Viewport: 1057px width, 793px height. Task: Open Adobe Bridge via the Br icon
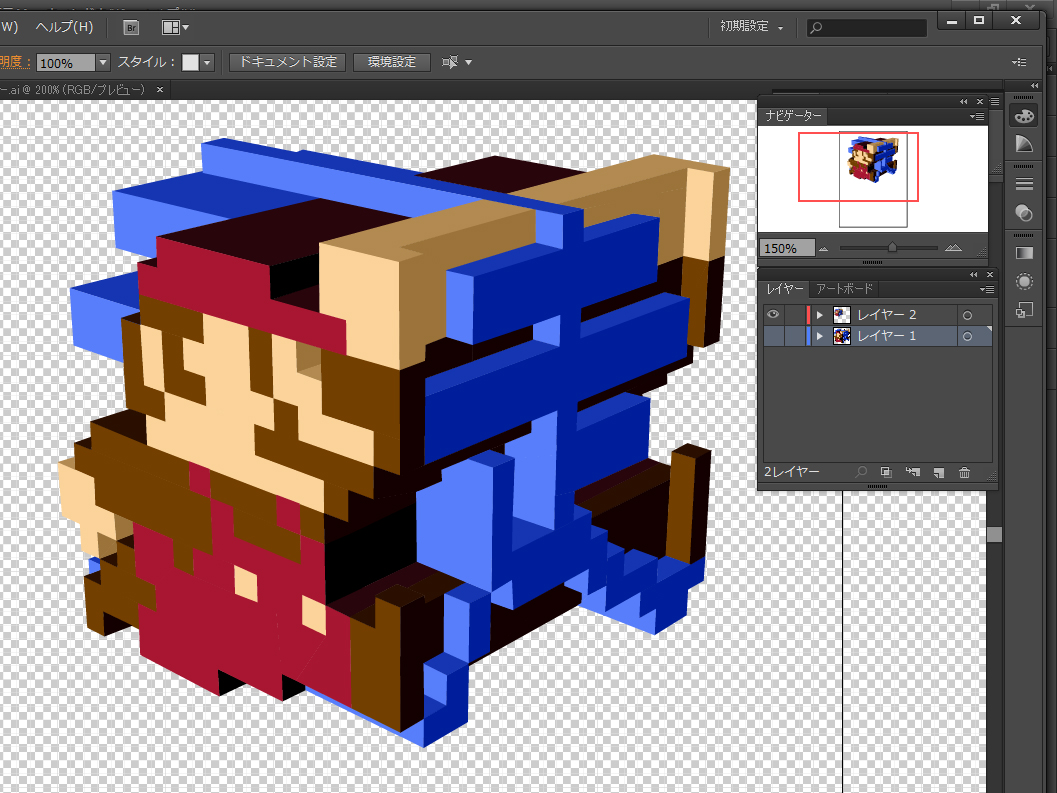[131, 27]
